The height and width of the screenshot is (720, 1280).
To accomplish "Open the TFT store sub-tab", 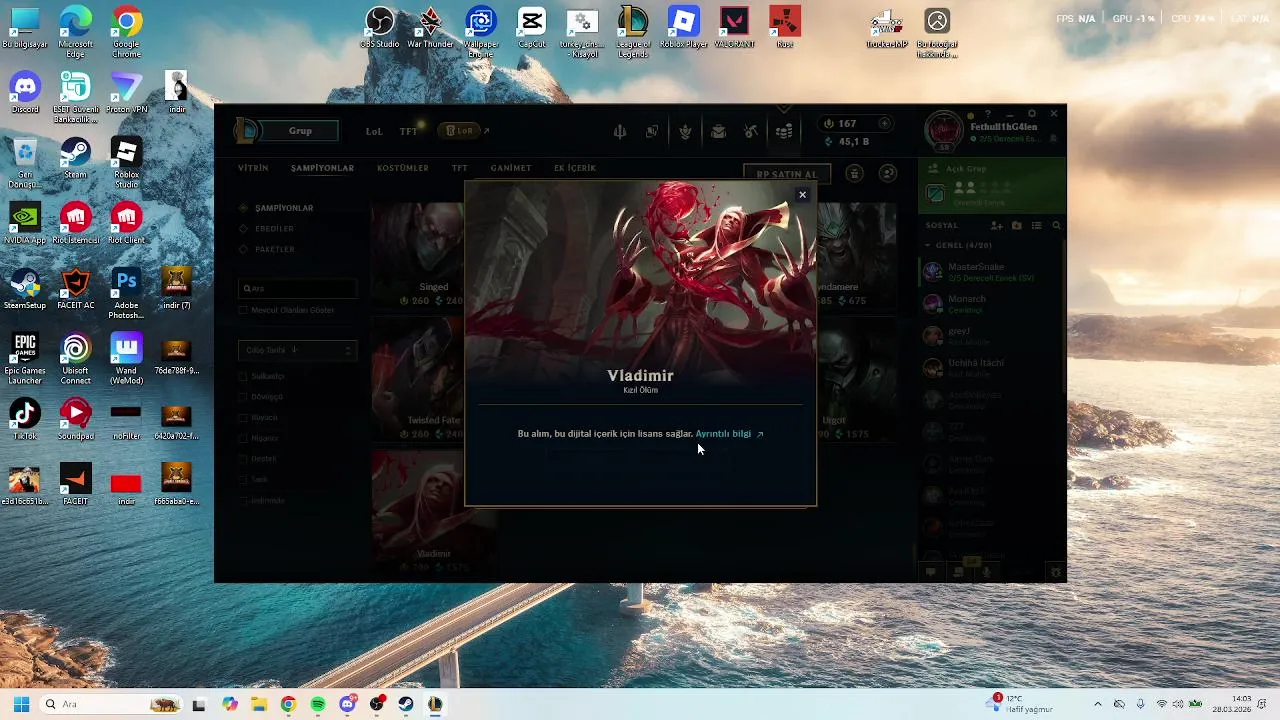I will (460, 168).
